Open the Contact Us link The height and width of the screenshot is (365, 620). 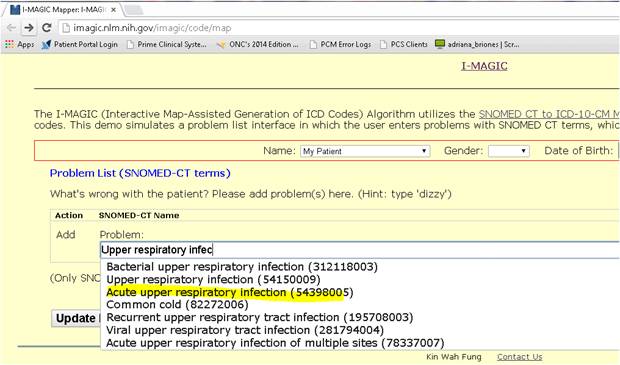click(x=520, y=357)
